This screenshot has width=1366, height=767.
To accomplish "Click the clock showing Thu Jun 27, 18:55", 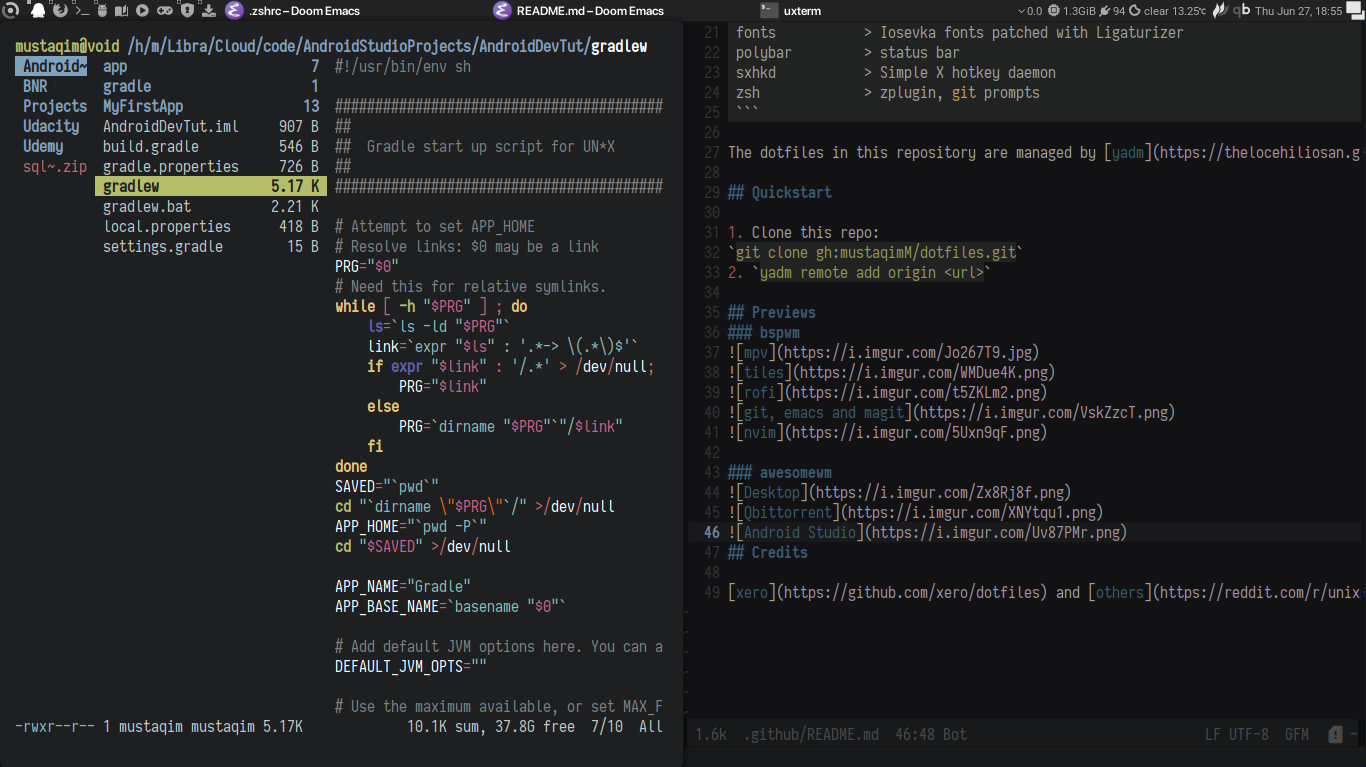I will tap(1299, 11).
